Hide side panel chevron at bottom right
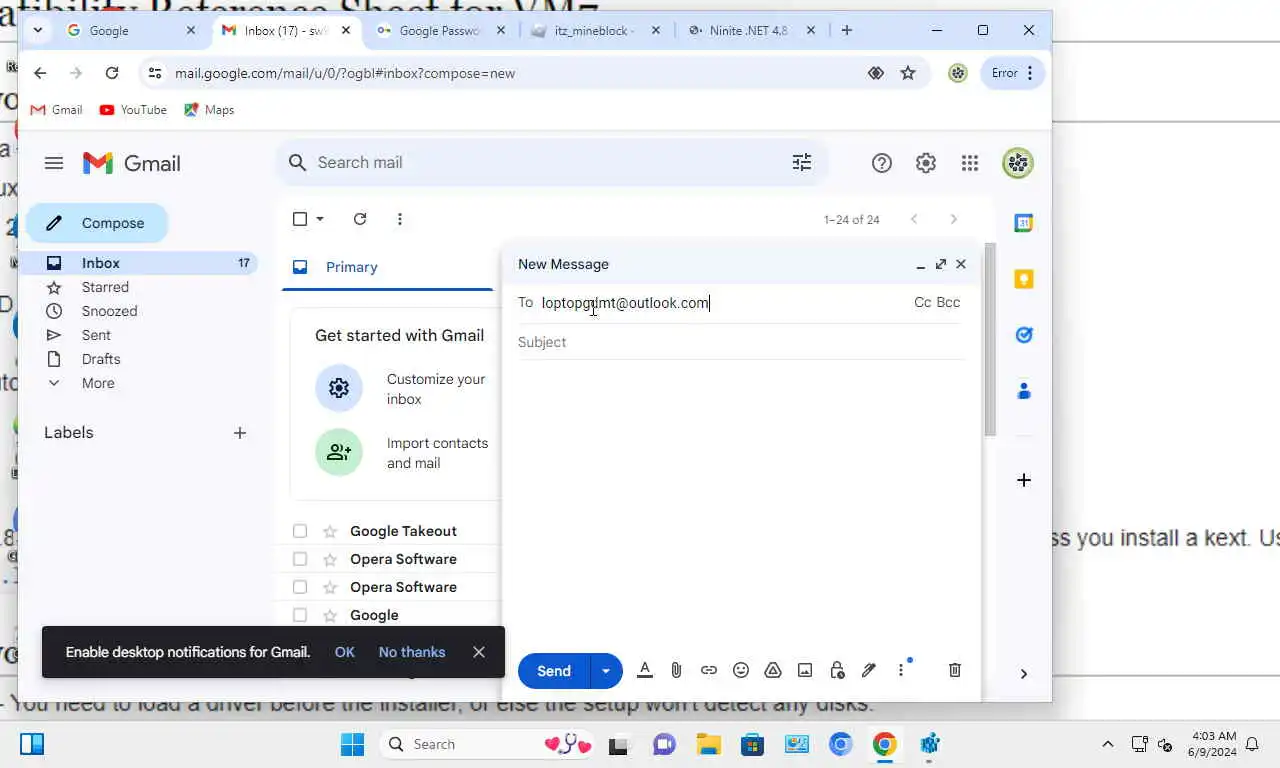The width and height of the screenshot is (1280, 768). click(x=1023, y=674)
